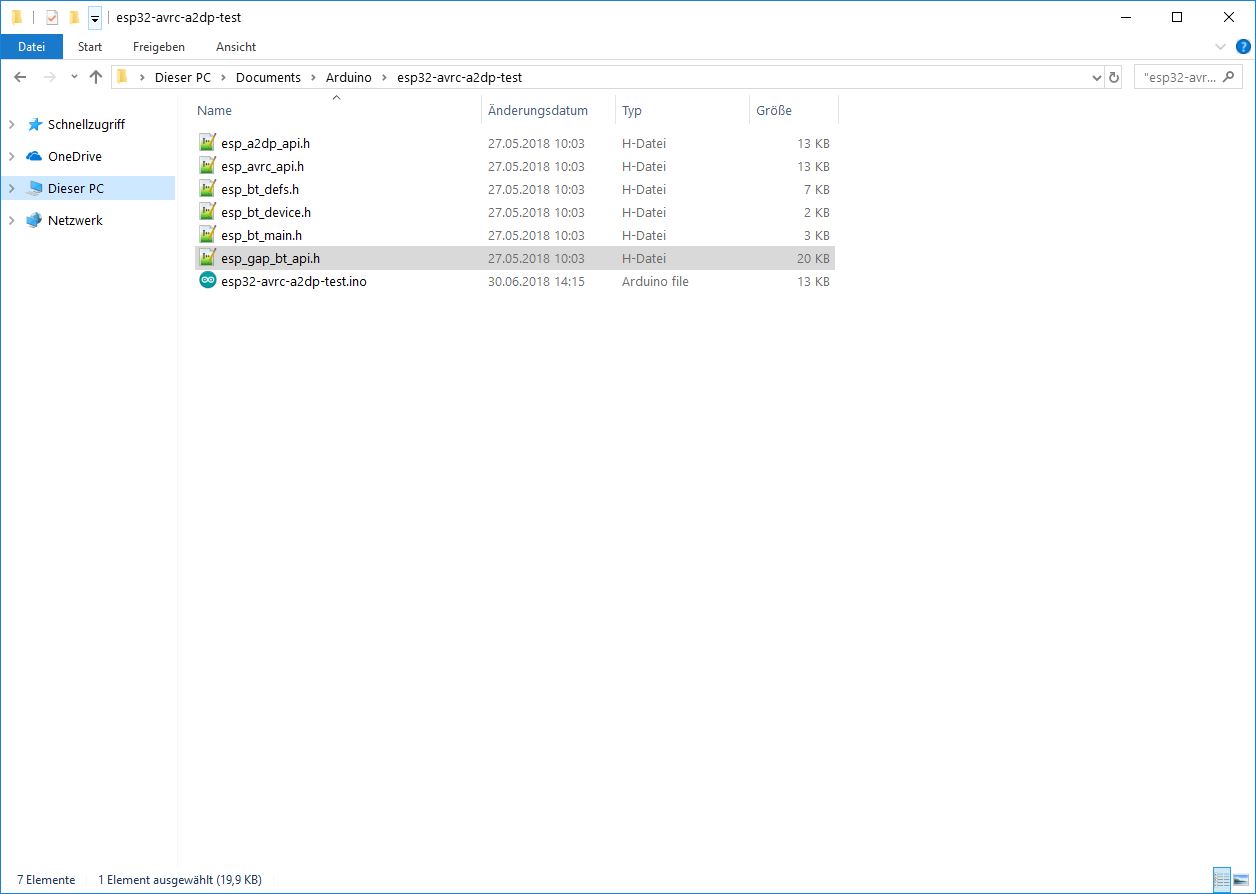Viewport: 1256px width, 894px height.
Task: Open Explorer help question mark
Action: click(1243, 46)
